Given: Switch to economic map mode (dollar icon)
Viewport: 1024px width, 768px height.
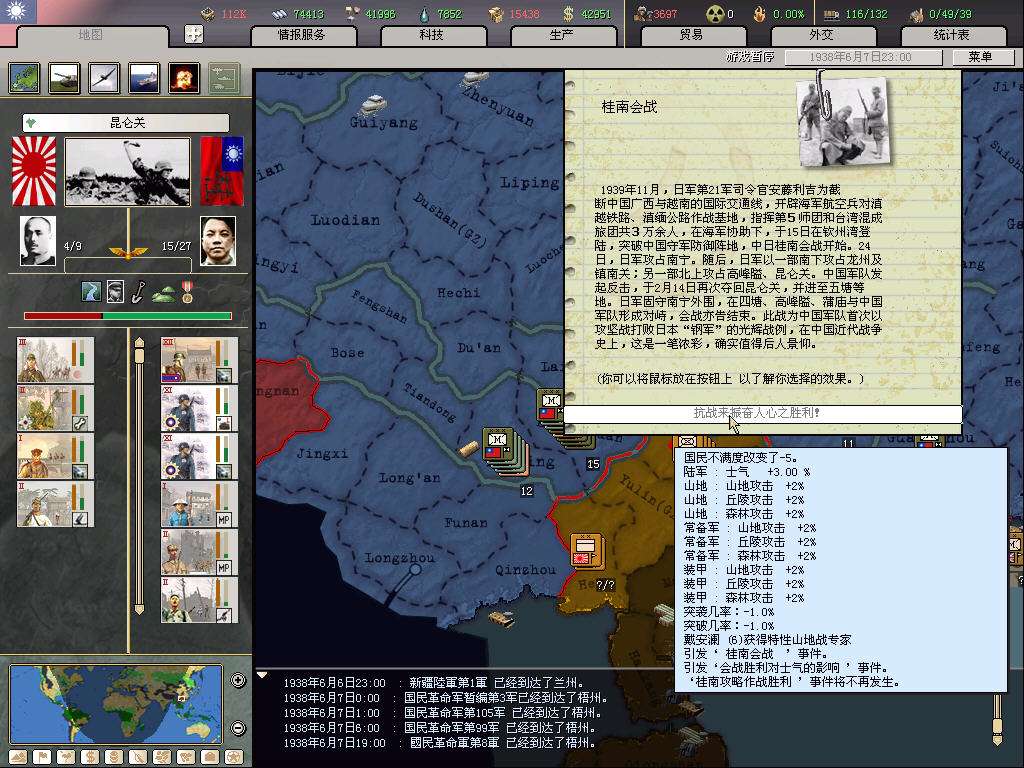Looking at the screenshot, I should point(89,757).
